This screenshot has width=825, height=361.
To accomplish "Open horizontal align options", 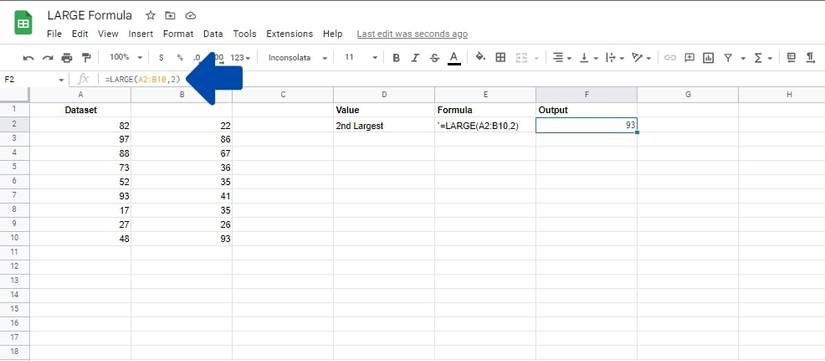I will coord(562,58).
